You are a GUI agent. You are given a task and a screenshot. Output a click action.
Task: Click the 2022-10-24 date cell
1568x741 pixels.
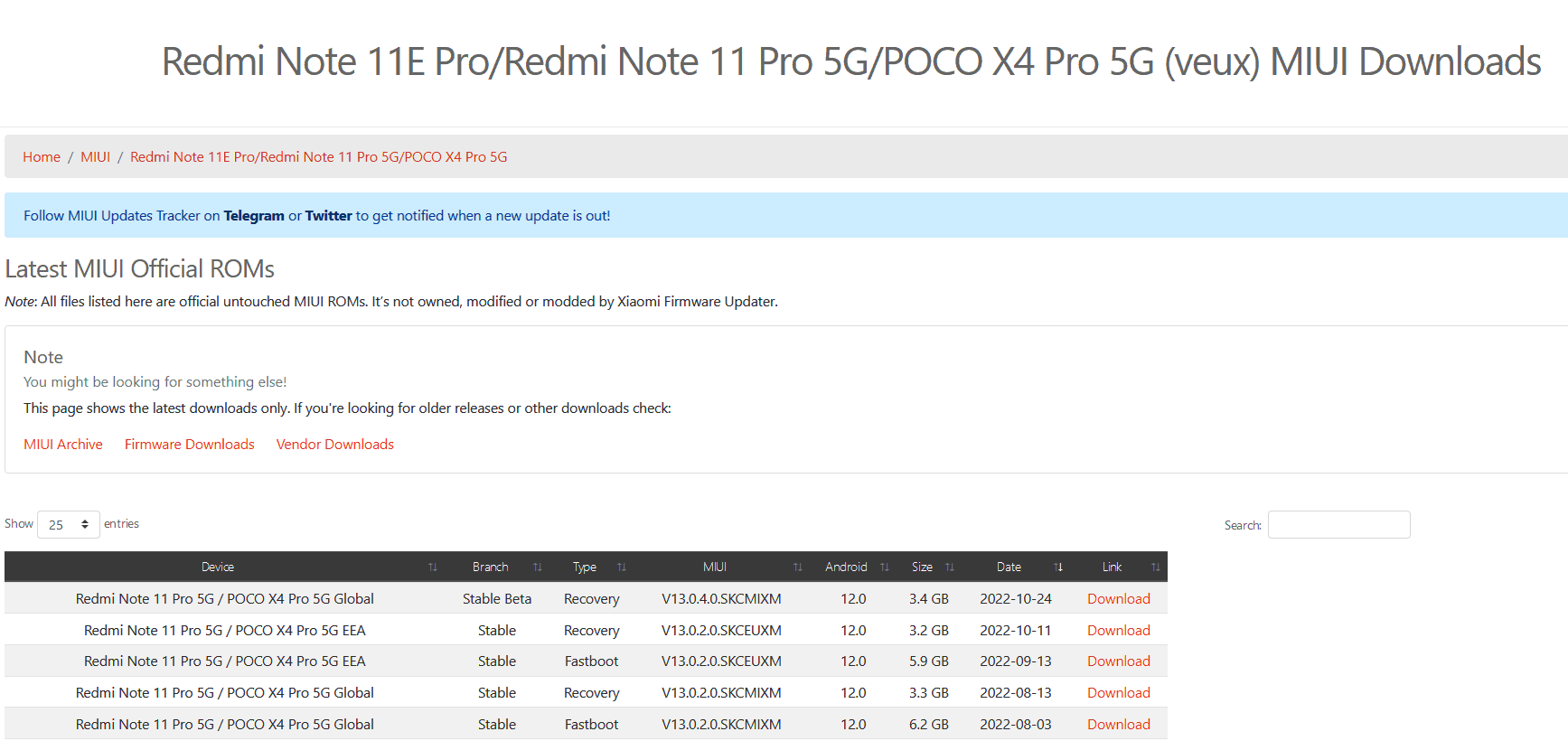1016,599
